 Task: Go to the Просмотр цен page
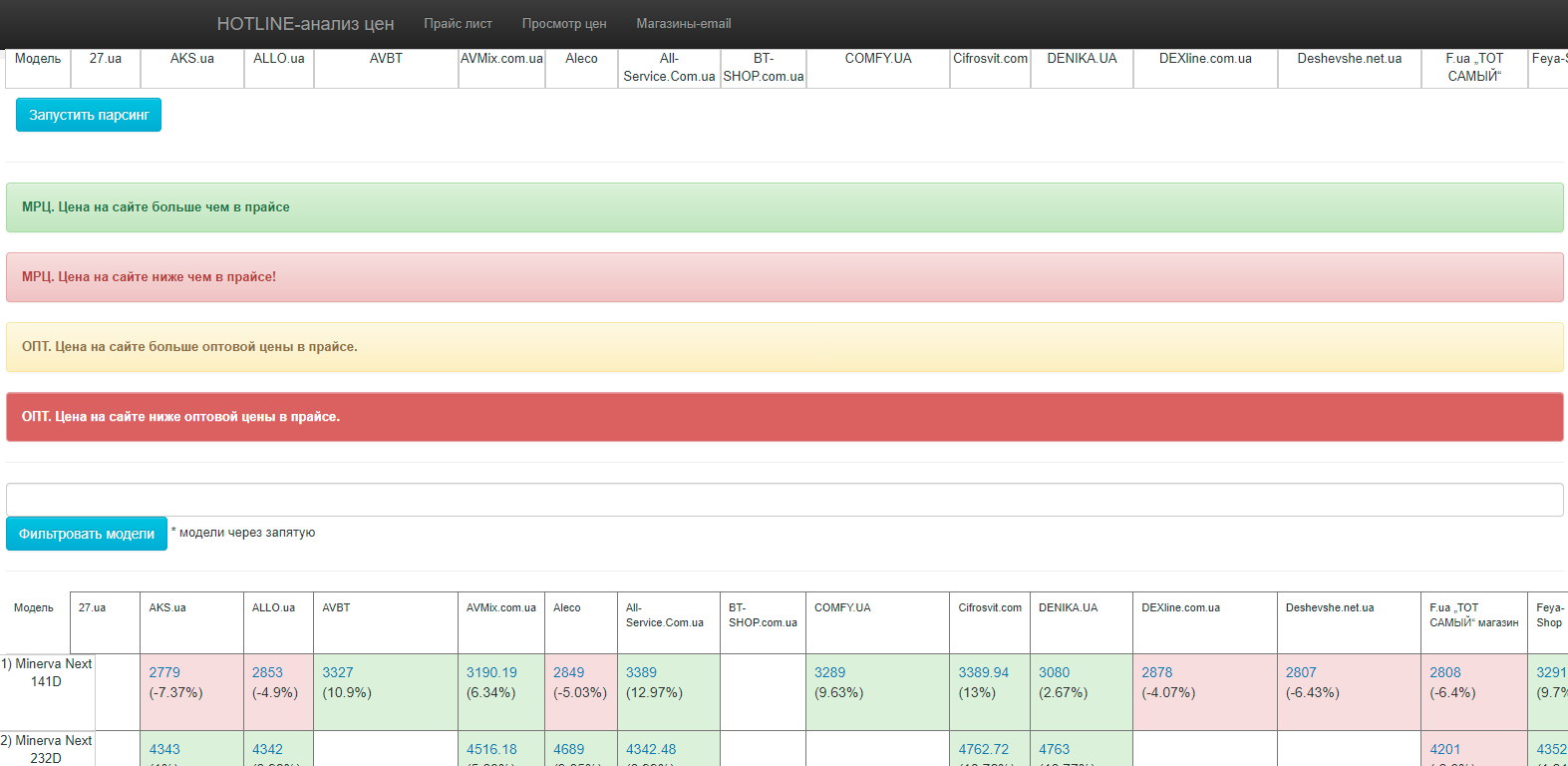point(563,24)
